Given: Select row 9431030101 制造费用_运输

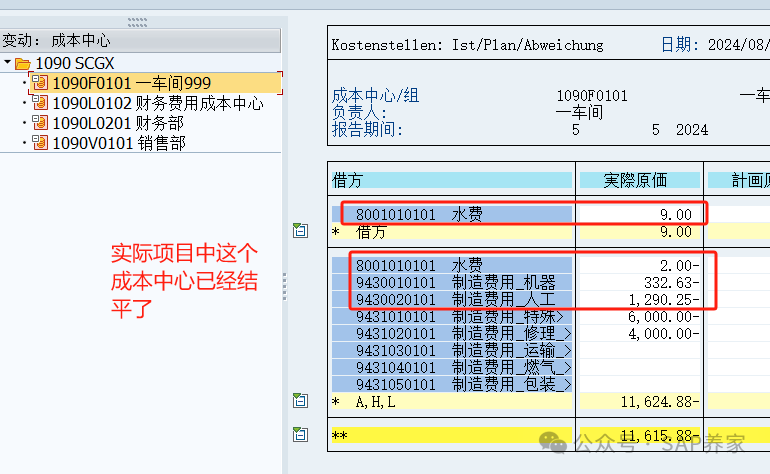Looking at the screenshot, I should [452, 350].
